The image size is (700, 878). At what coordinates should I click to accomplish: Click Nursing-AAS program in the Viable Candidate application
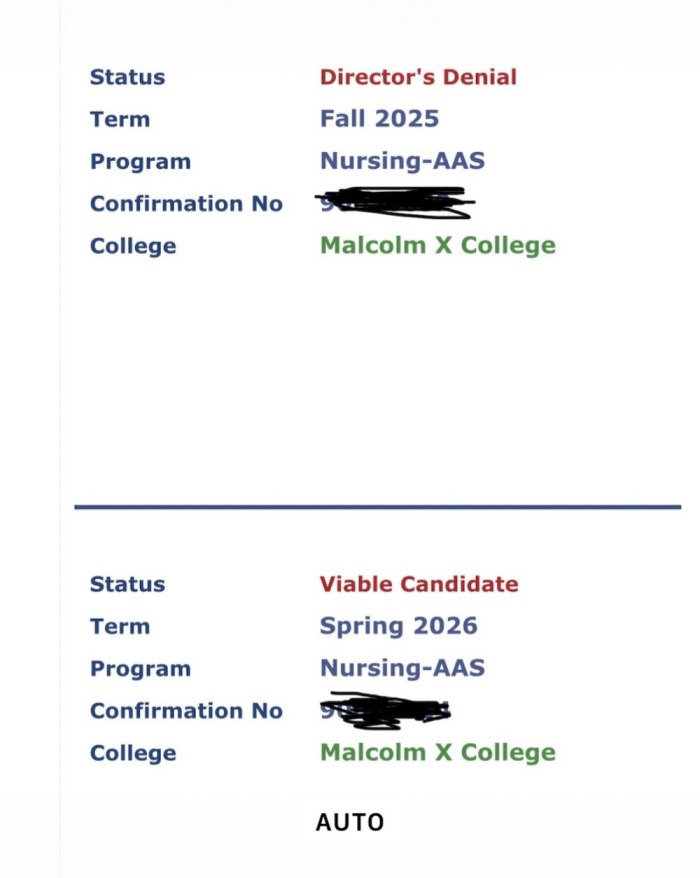pyautogui.click(x=402, y=668)
